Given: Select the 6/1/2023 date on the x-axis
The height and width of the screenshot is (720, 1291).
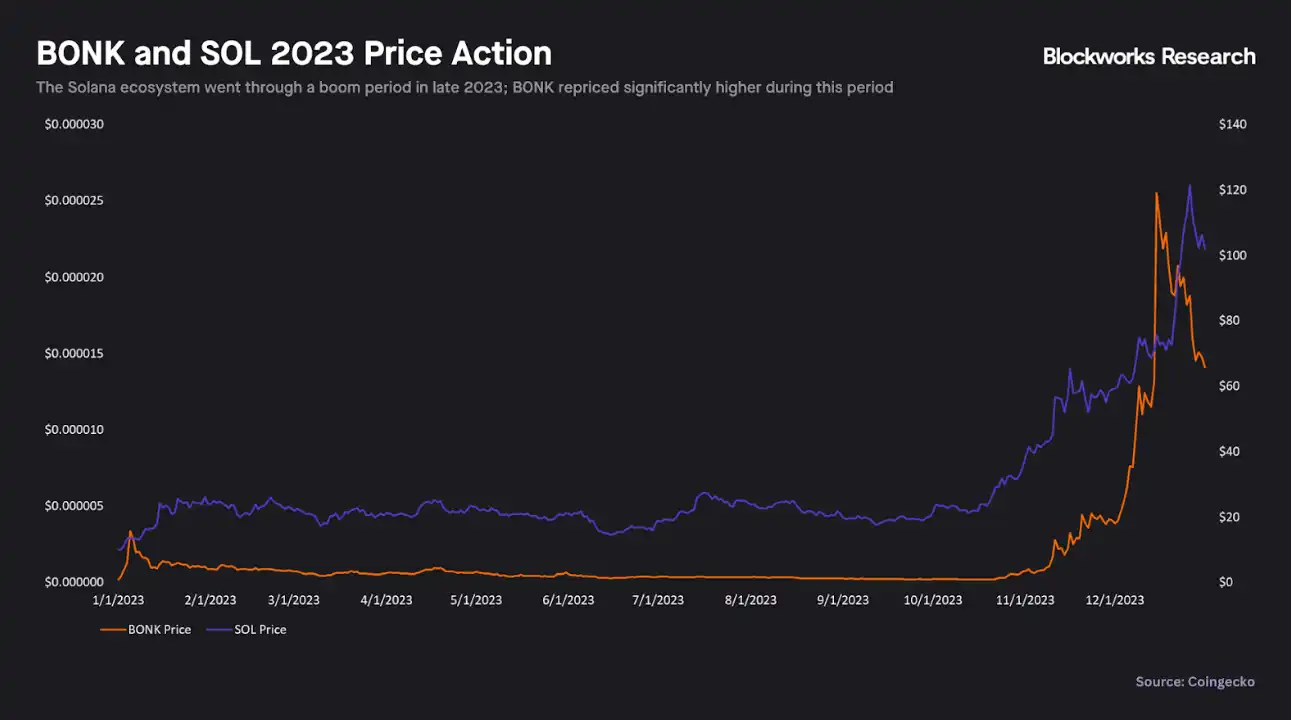Looking at the screenshot, I should click(x=567, y=600).
